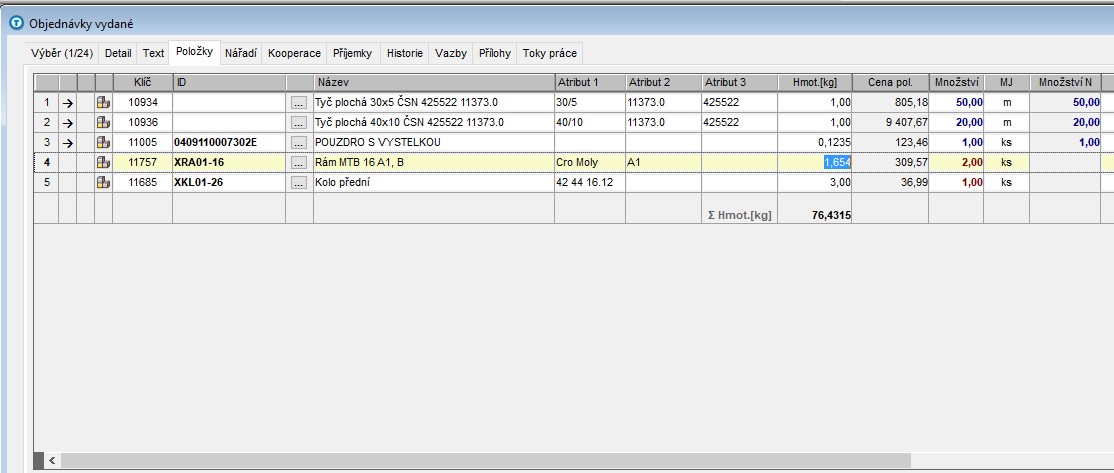
Task: Switch to the Nářadí tab
Action: 241,53
